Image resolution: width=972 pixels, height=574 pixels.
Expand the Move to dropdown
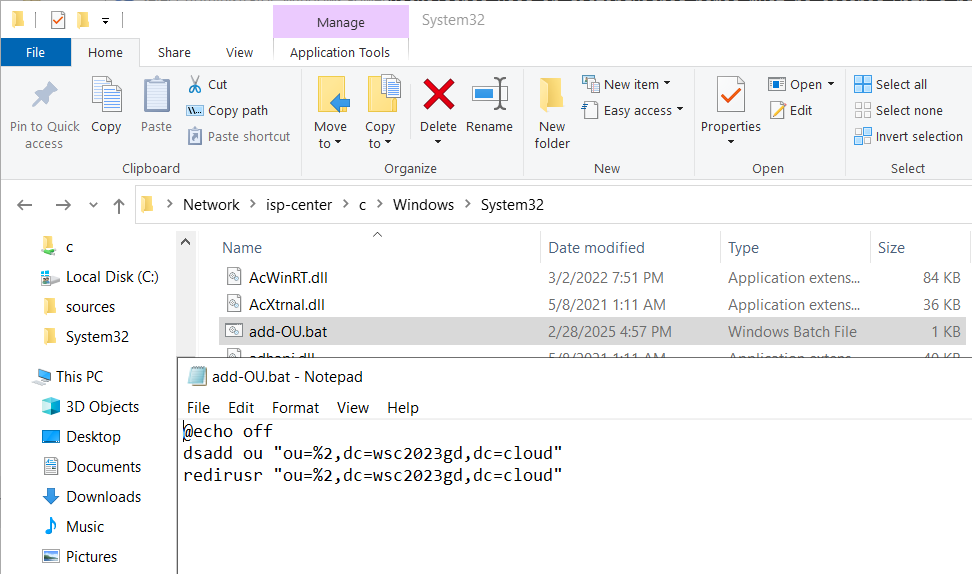click(x=330, y=135)
